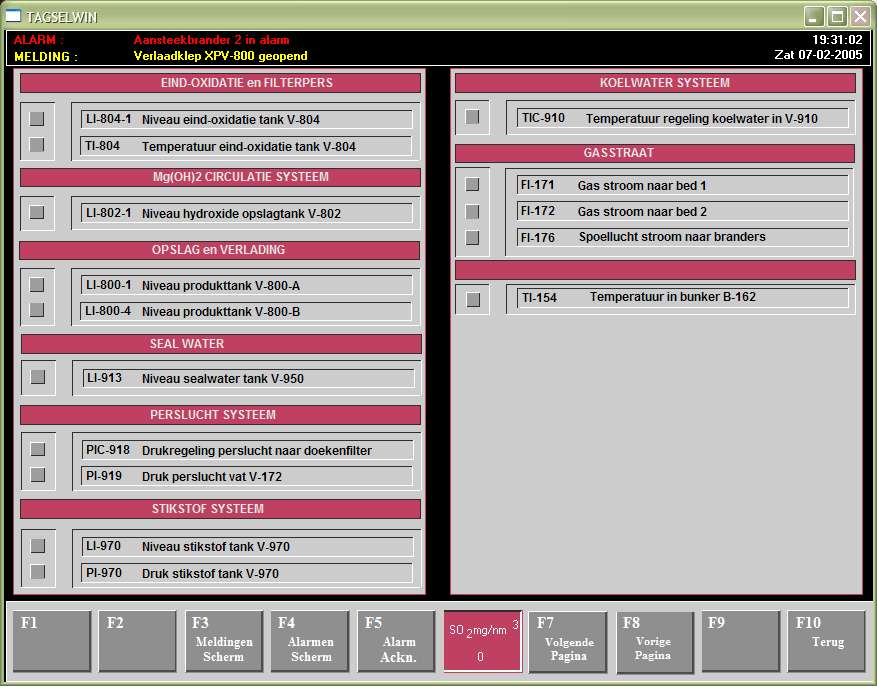Enable the PIC-918 perslucht checkbox
The image size is (877, 686).
coord(38,449)
